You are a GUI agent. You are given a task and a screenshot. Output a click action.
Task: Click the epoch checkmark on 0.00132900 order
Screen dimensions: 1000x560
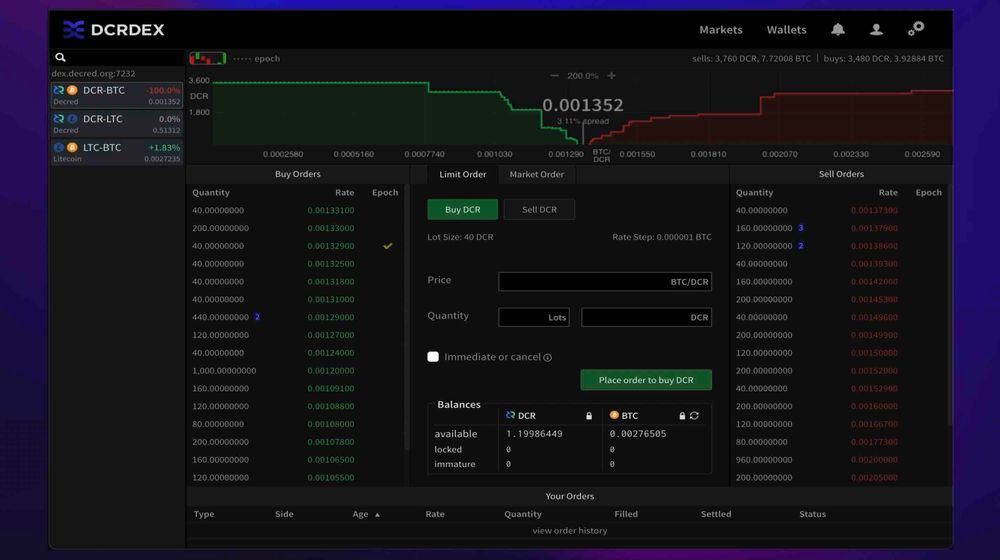387,246
